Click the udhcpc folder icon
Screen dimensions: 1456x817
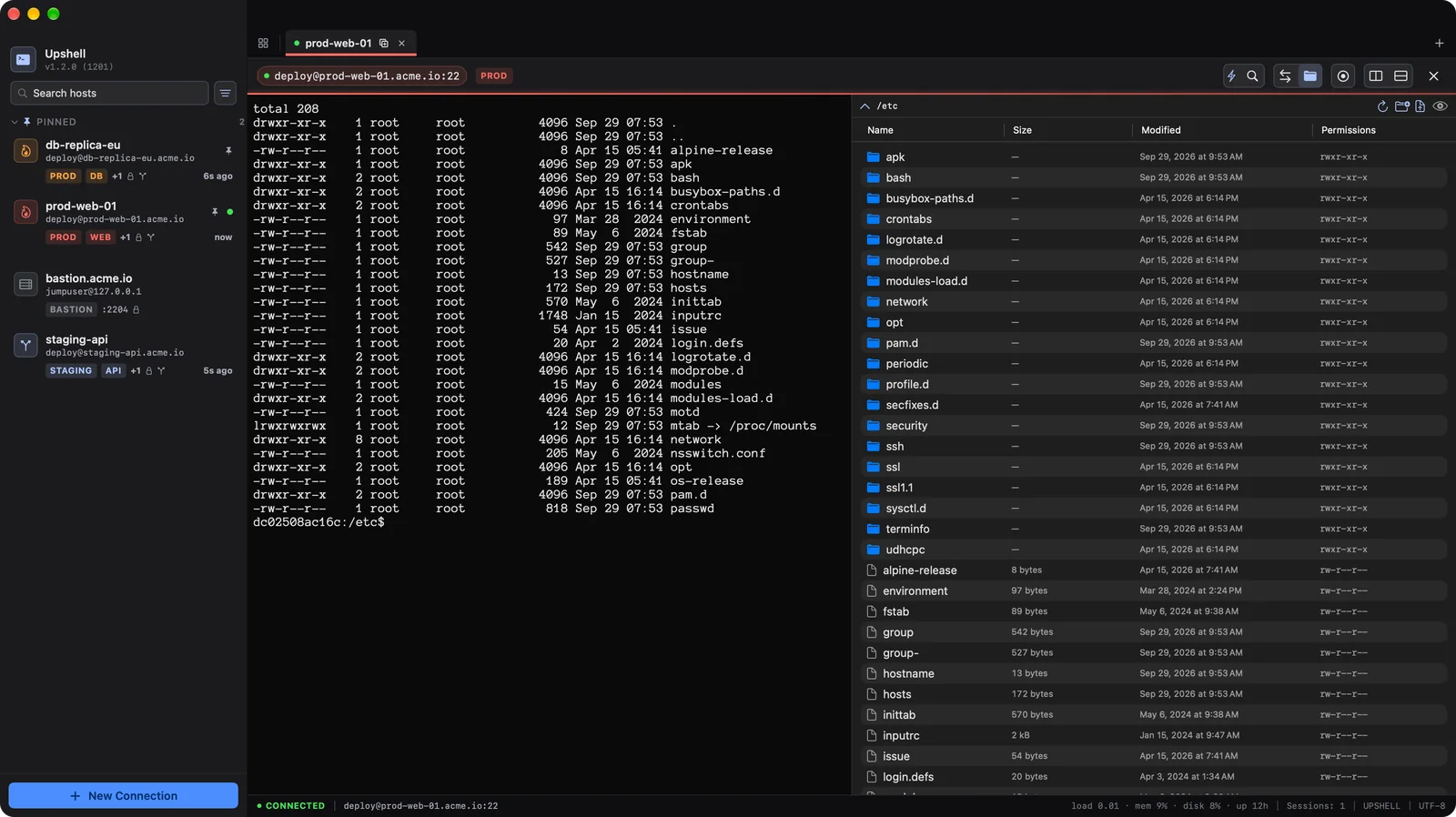(874, 550)
